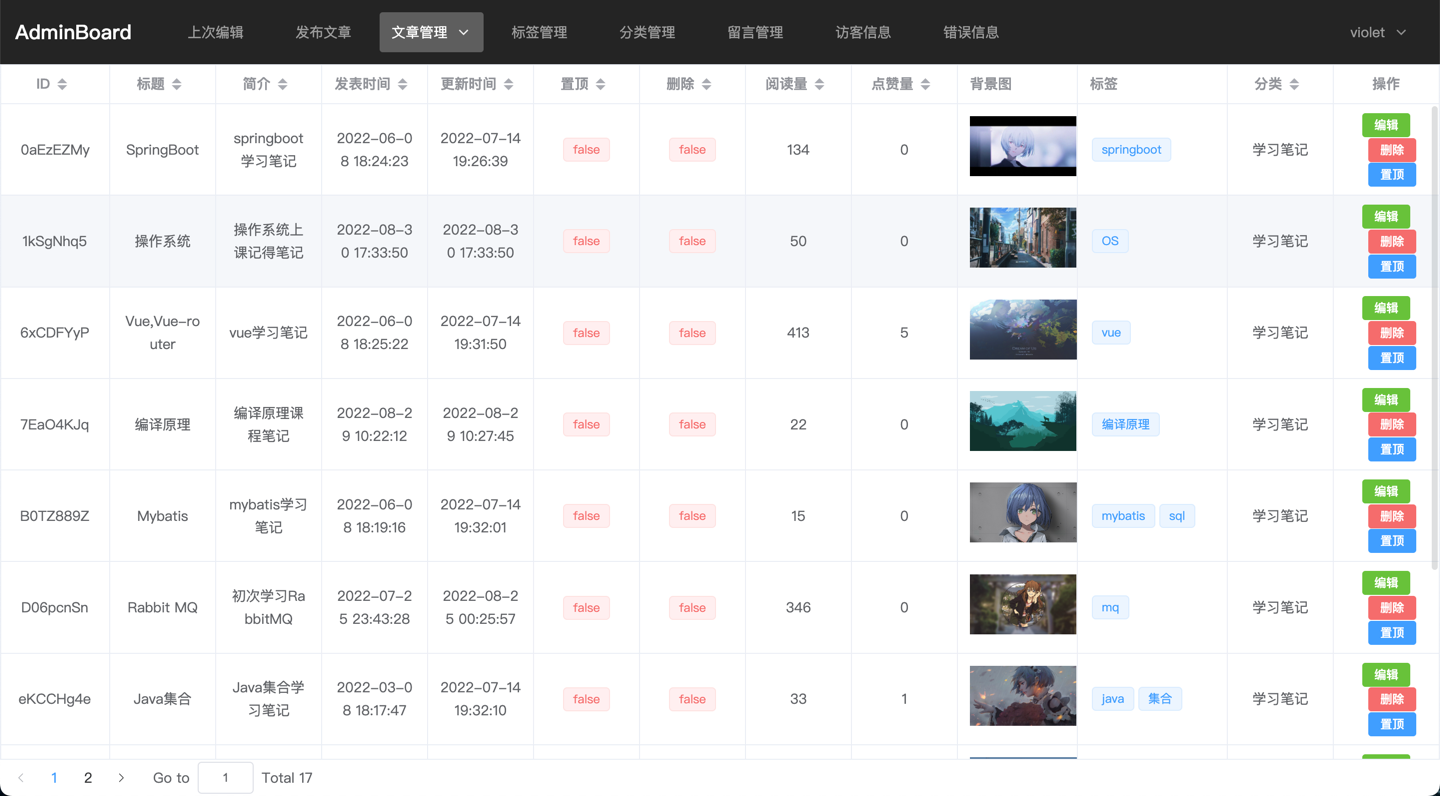Image resolution: width=1440 pixels, height=796 pixels.
Task: Open SpringBoot row background thumbnail
Action: click(x=1023, y=146)
